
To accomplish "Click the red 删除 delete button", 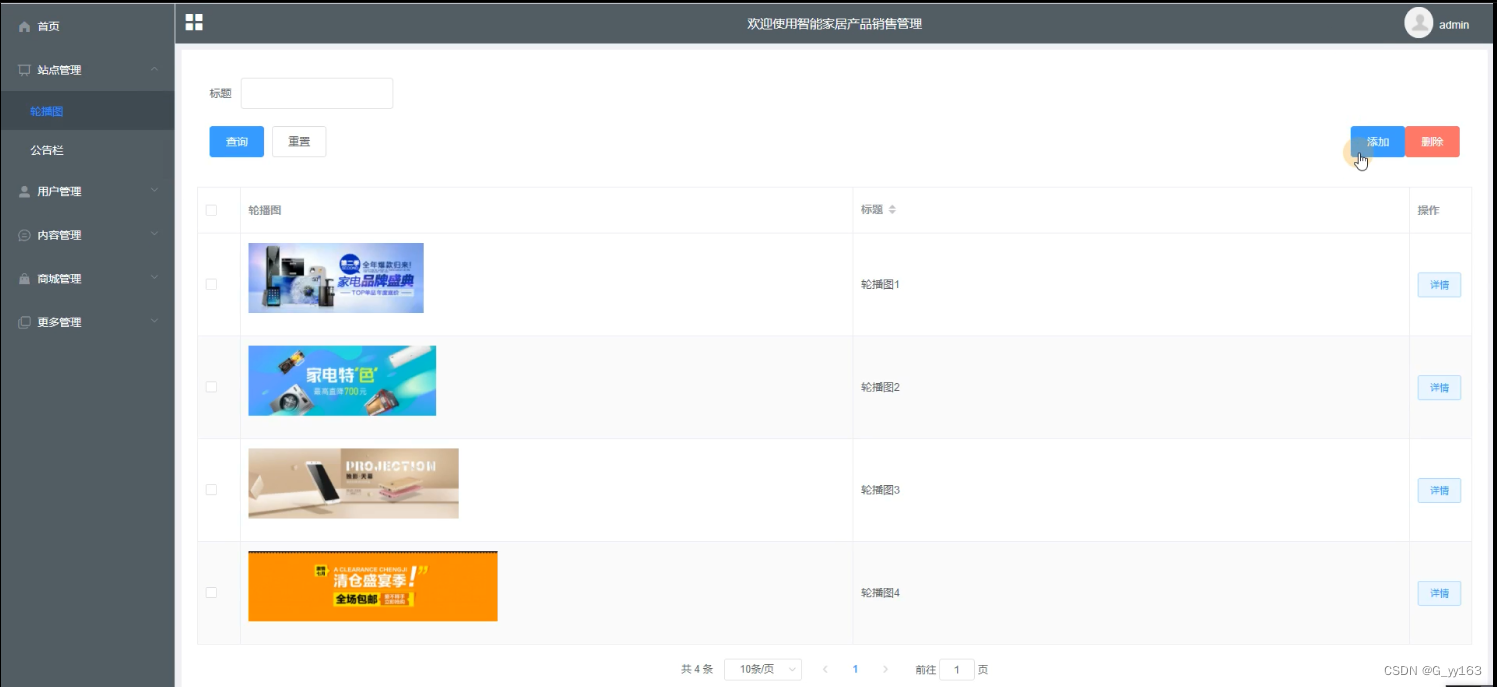I will pos(1432,142).
